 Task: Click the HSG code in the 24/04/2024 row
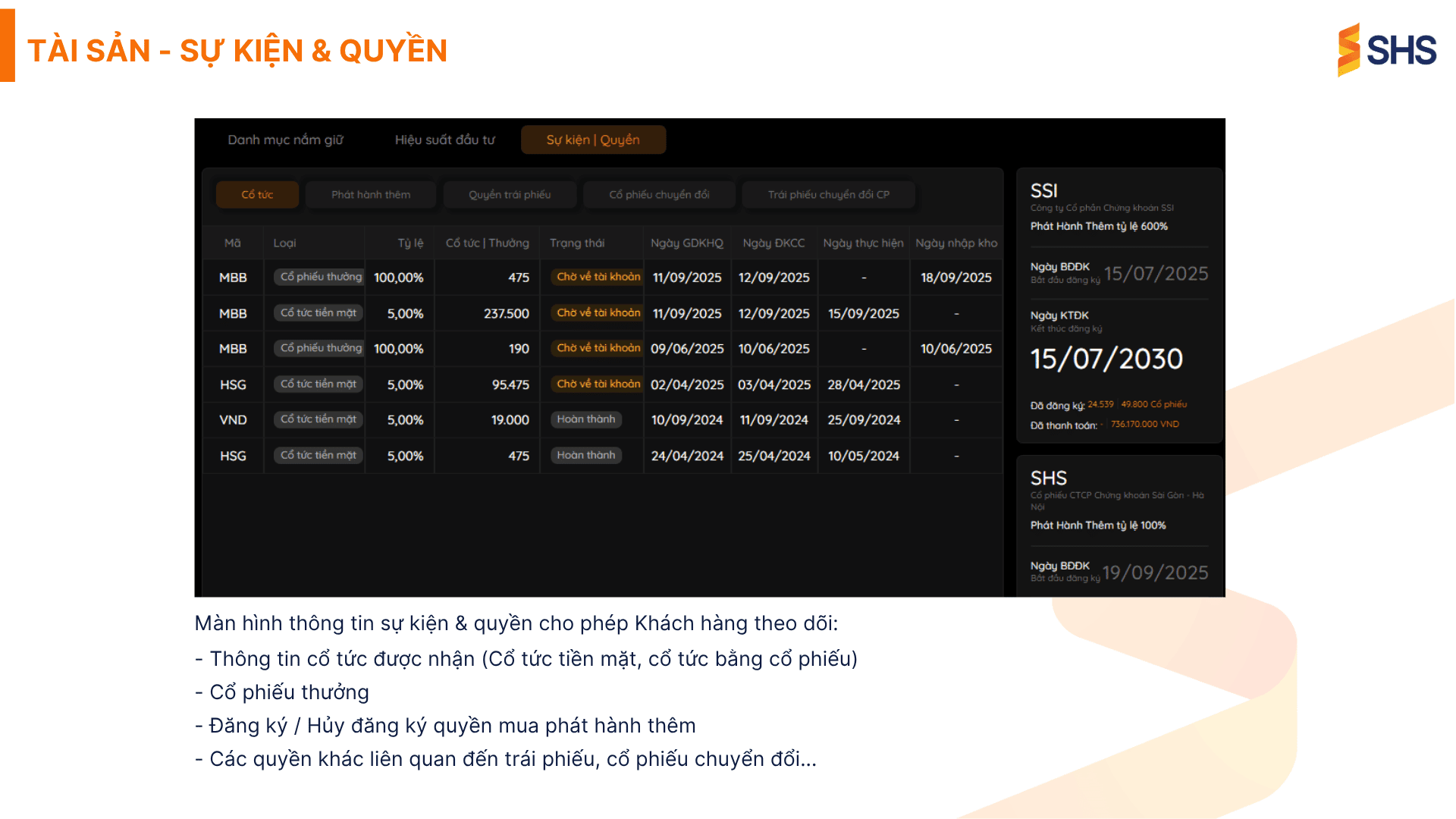[x=233, y=456]
